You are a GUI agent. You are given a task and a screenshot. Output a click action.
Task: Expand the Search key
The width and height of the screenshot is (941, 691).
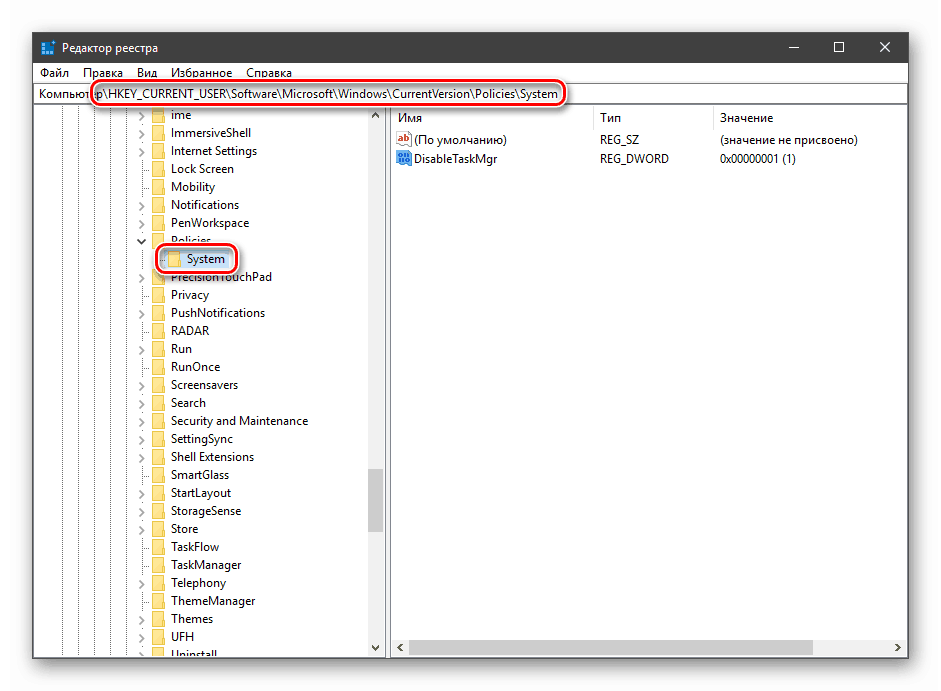click(142, 403)
